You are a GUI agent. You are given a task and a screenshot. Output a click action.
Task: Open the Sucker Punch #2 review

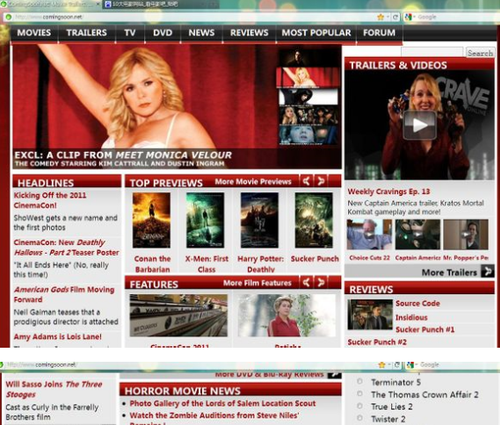377,342
